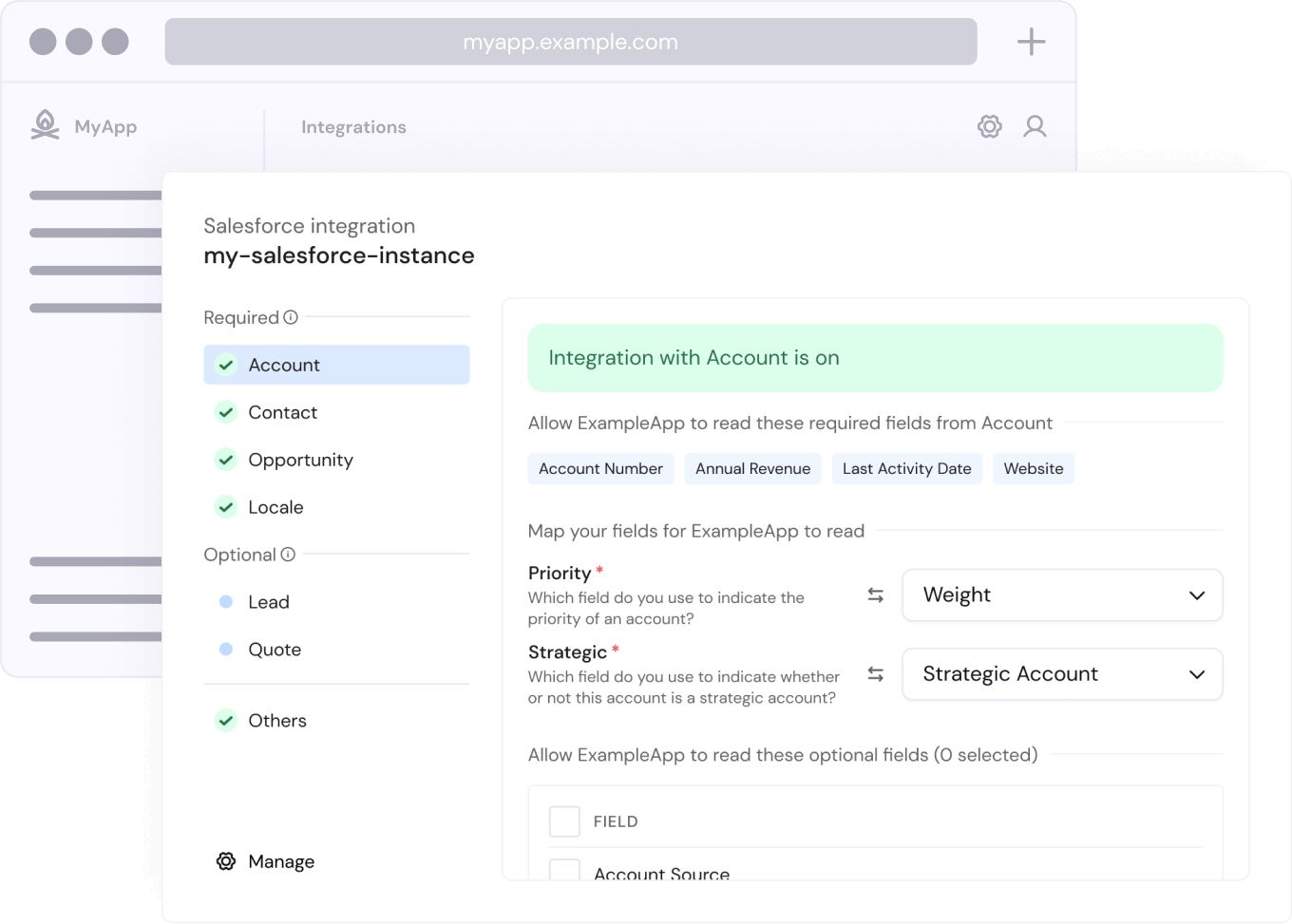Click green checkmark icon beside Locale
1292x924 pixels.
click(226, 507)
